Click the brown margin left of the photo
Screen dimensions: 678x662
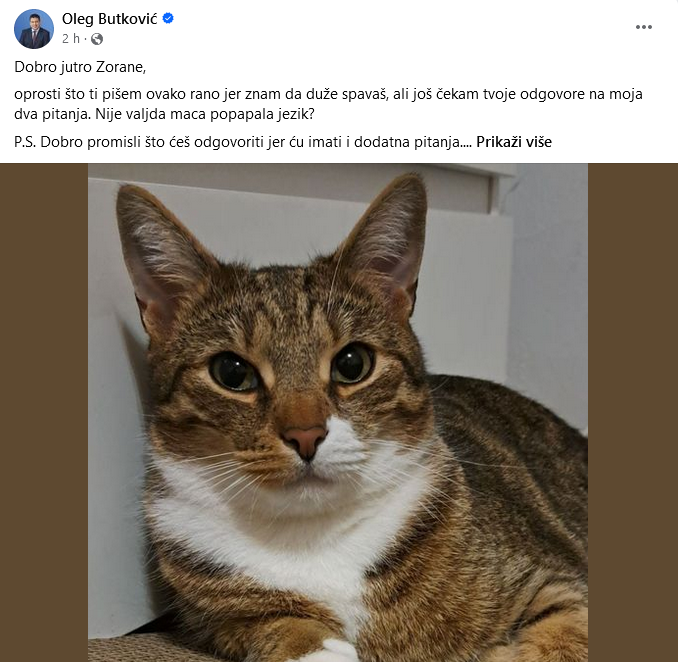coord(44,413)
